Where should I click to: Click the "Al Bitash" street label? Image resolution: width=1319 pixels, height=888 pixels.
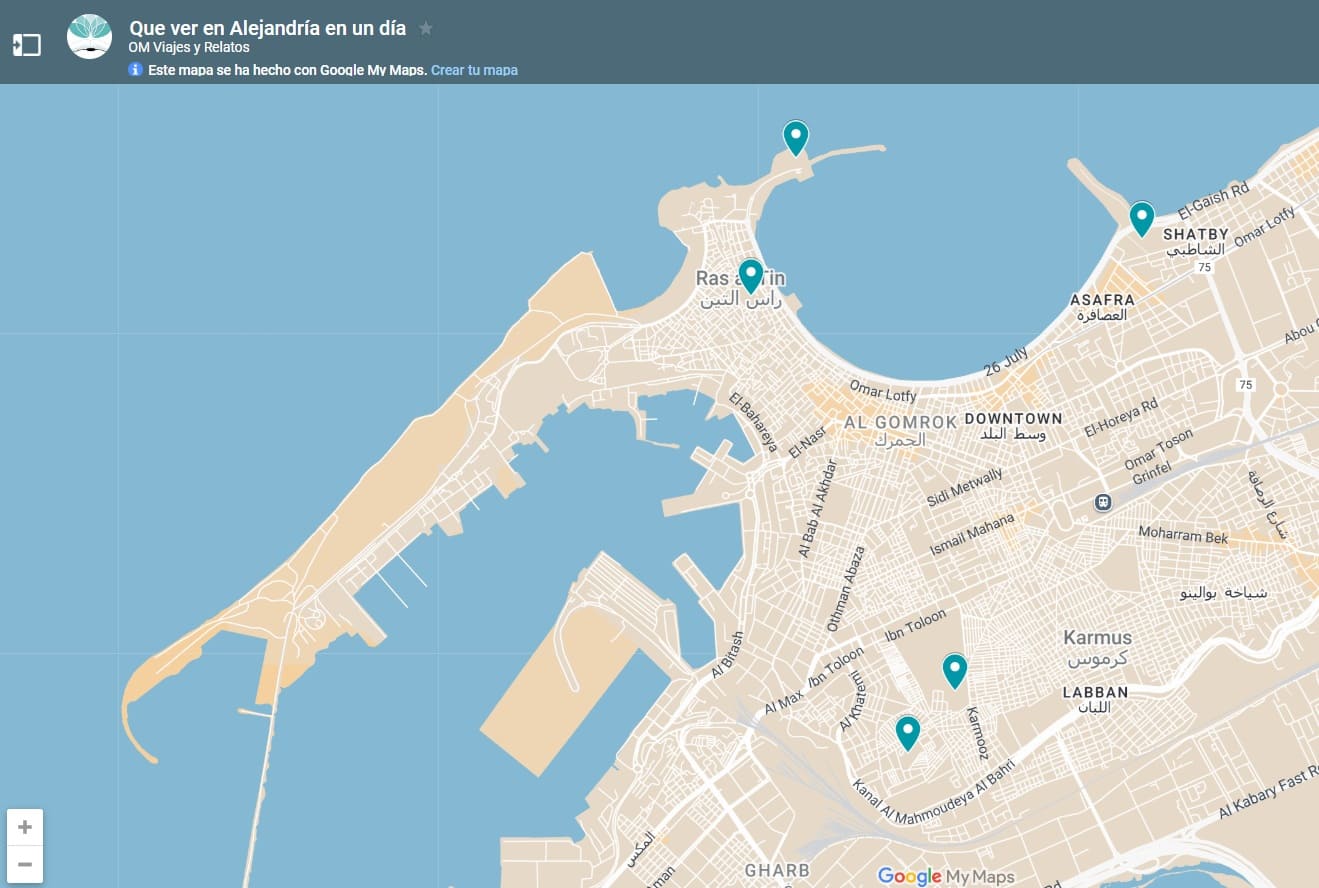pyautogui.click(x=727, y=655)
